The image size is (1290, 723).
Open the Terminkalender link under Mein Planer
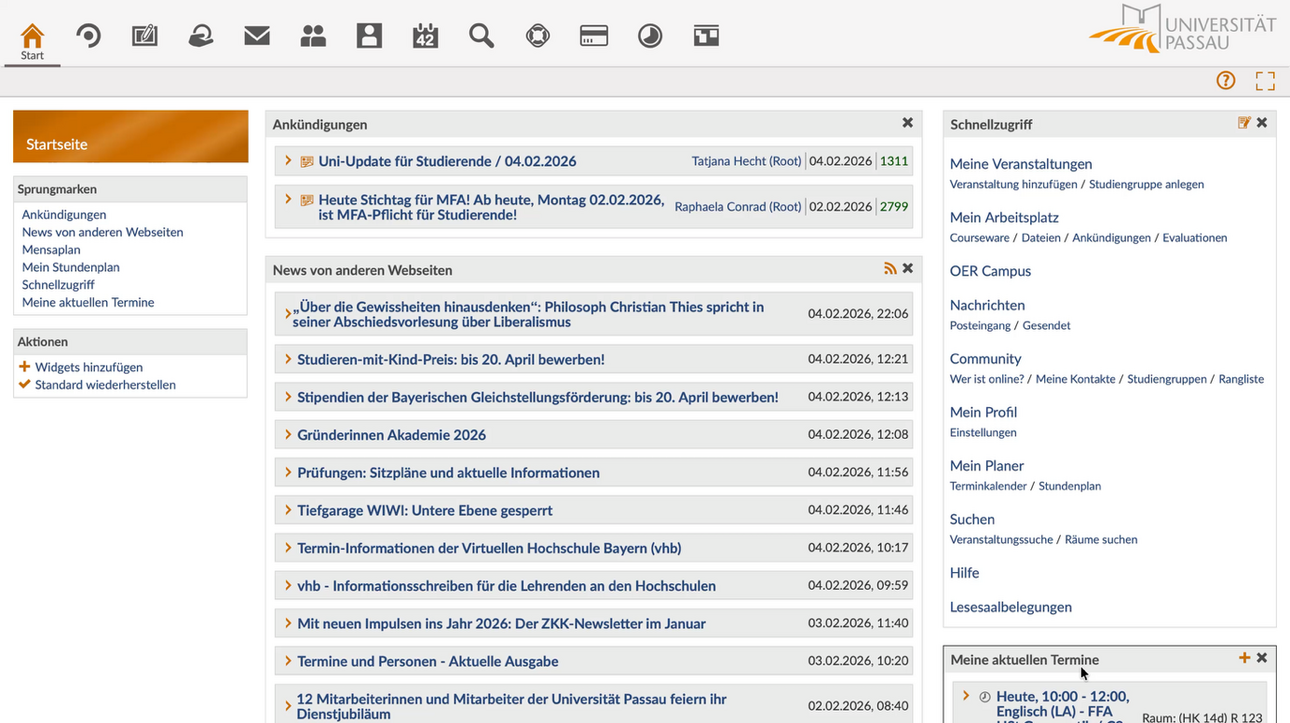[988, 486]
